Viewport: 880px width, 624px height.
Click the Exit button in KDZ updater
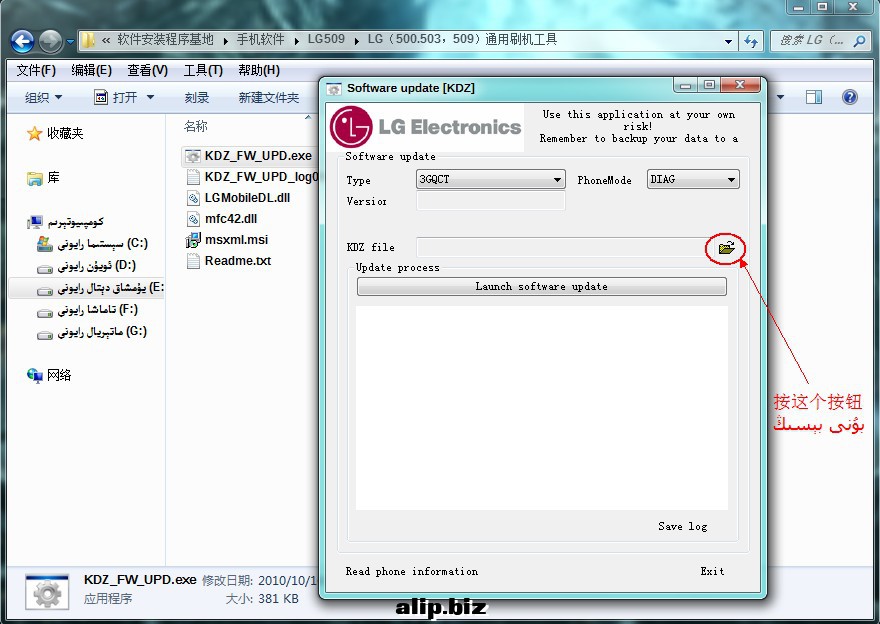(712, 571)
